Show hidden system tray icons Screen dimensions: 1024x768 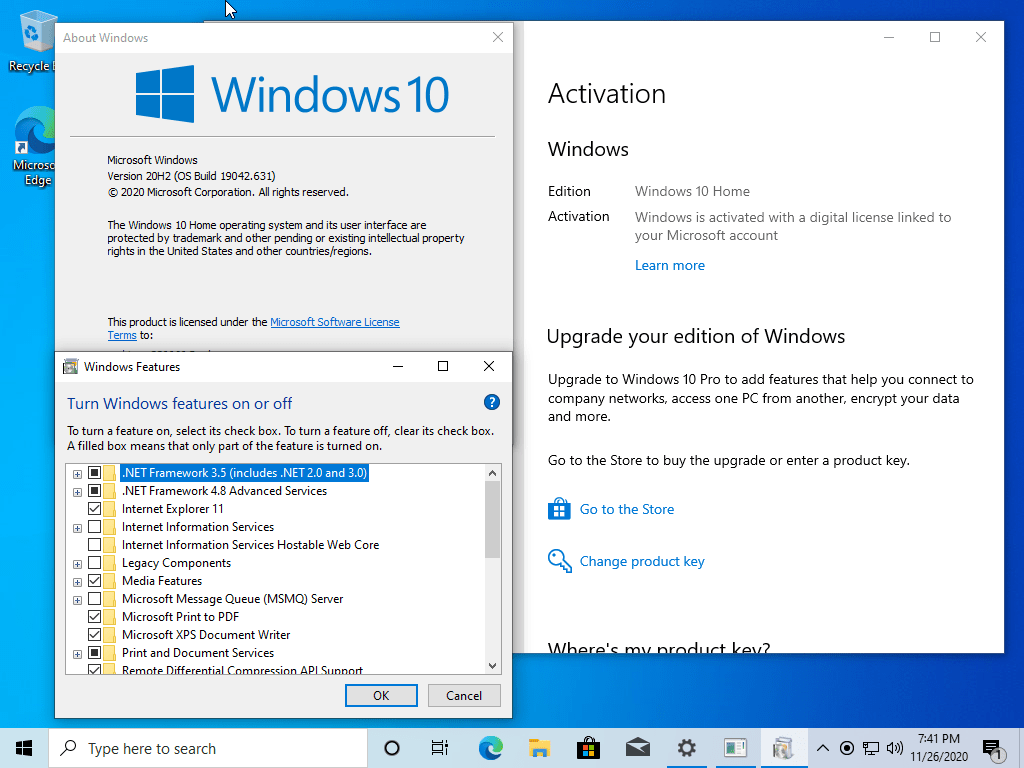click(823, 748)
